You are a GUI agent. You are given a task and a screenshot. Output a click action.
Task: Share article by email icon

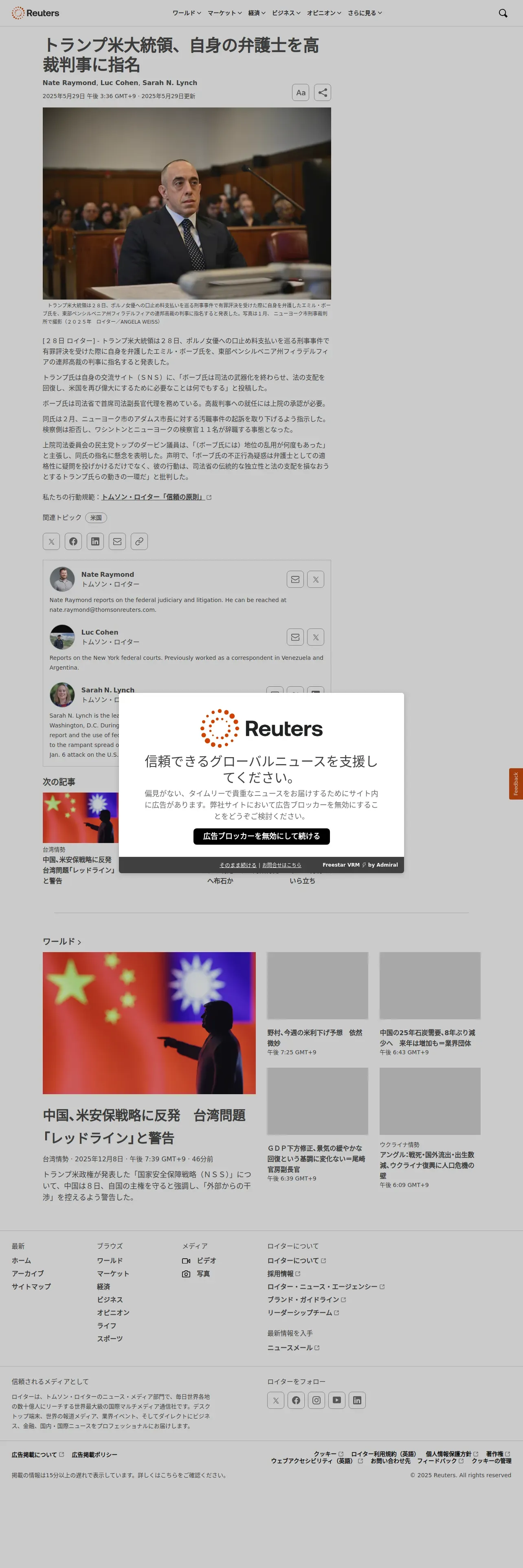117,541
